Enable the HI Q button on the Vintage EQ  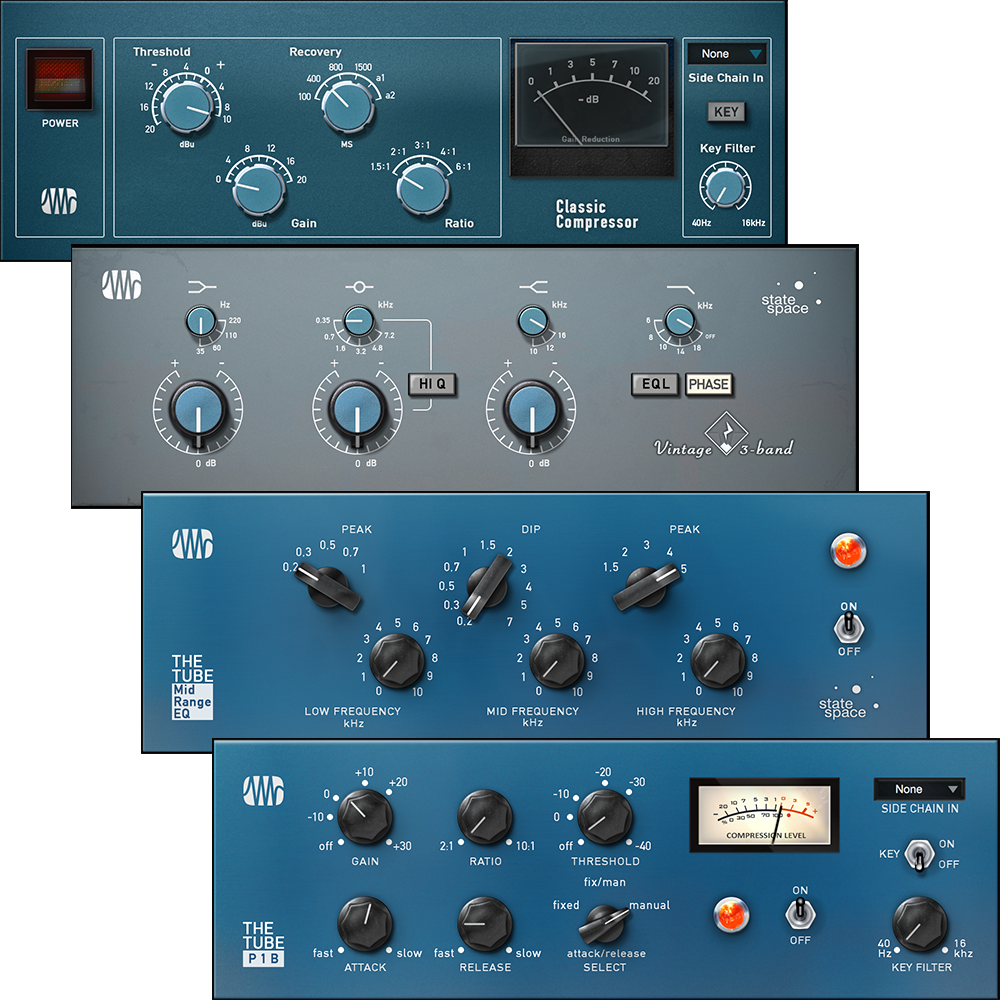(433, 383)
